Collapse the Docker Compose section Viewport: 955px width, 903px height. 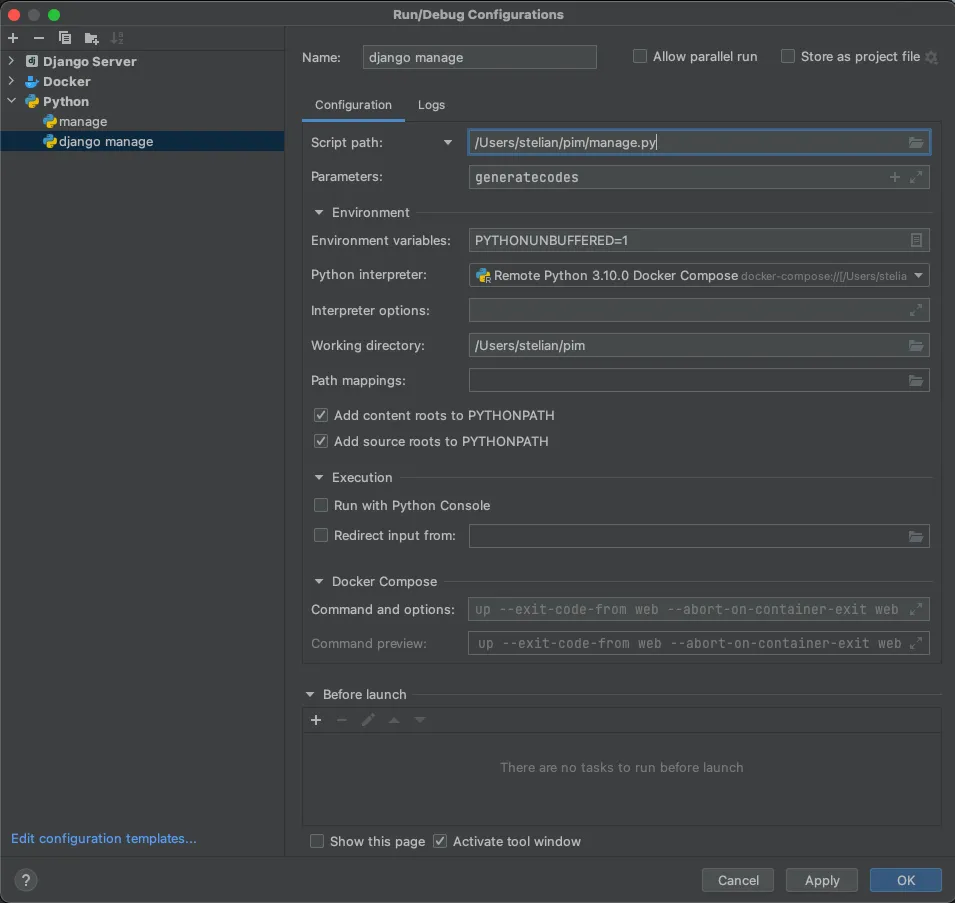(319, 582)
